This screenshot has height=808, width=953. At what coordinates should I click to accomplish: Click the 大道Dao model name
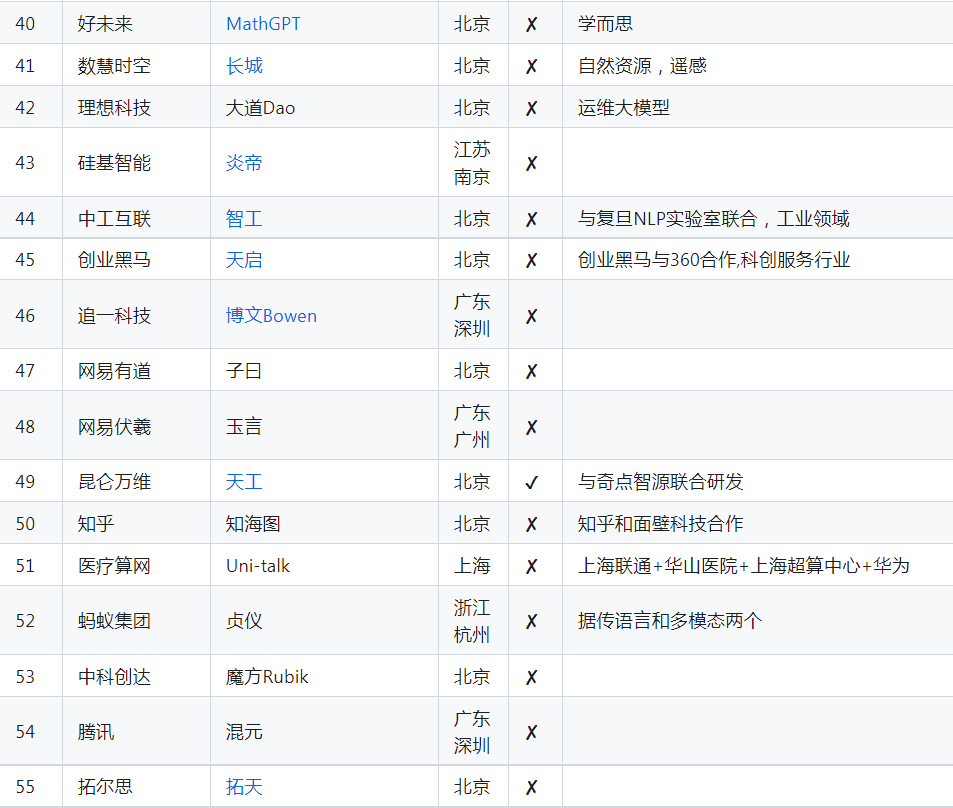(x=260, y=108)
